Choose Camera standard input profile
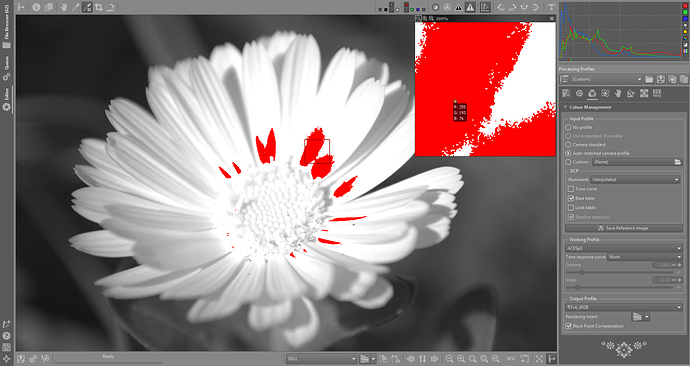 (568, 144)
